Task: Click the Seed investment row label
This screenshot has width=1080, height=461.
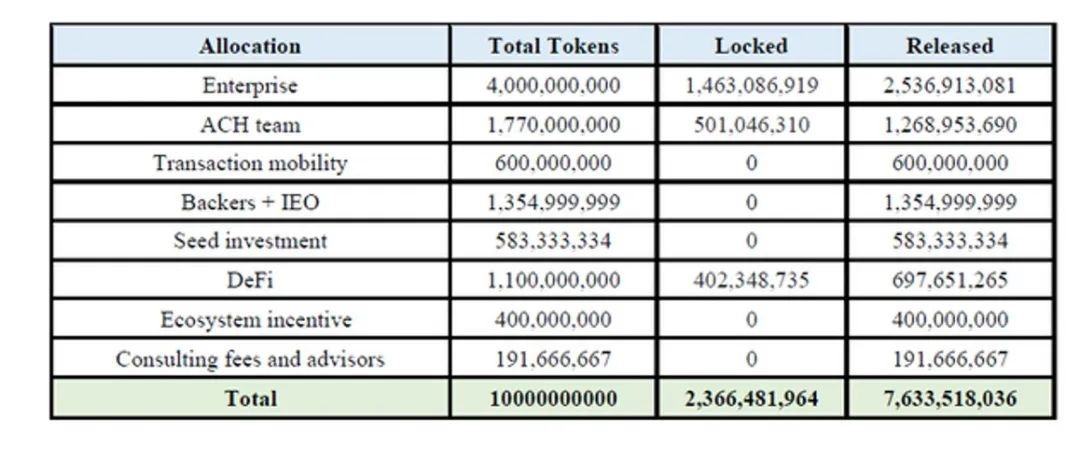Action: pyautogui.click(x=249, y=241)
